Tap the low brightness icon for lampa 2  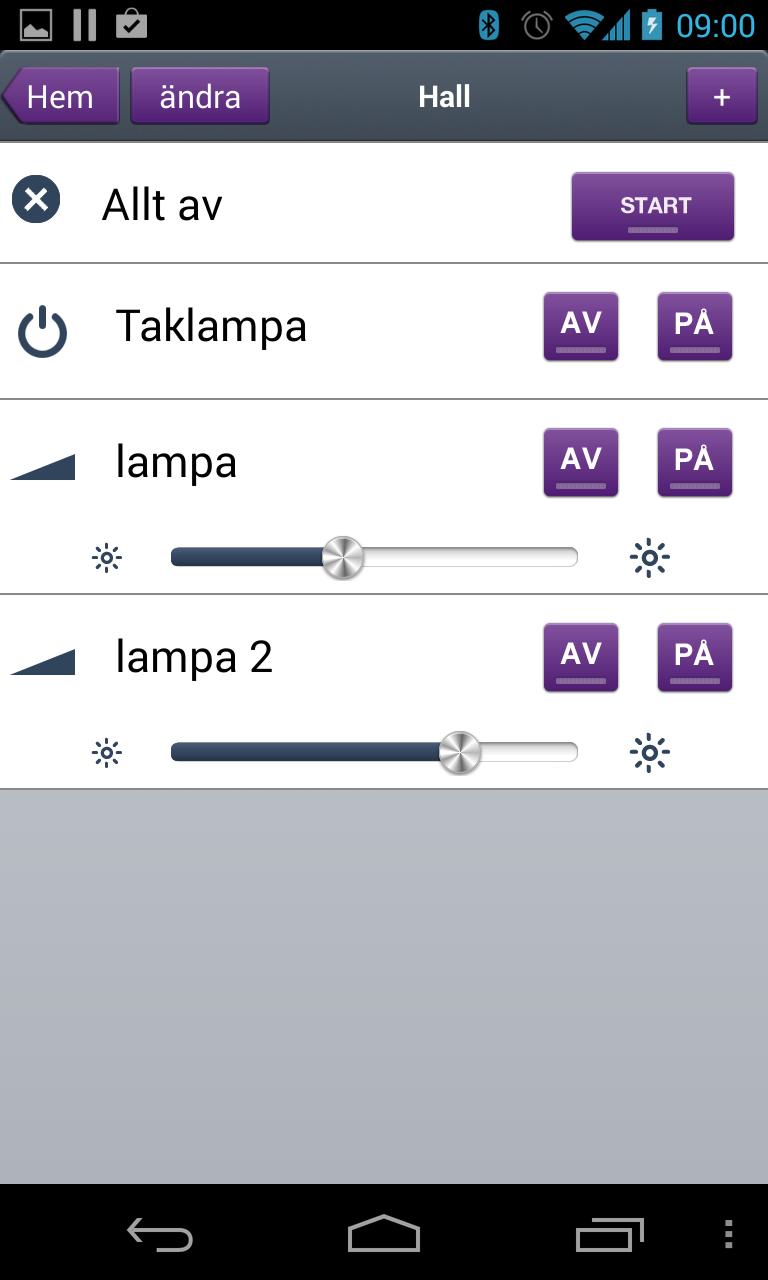(106, 752)
